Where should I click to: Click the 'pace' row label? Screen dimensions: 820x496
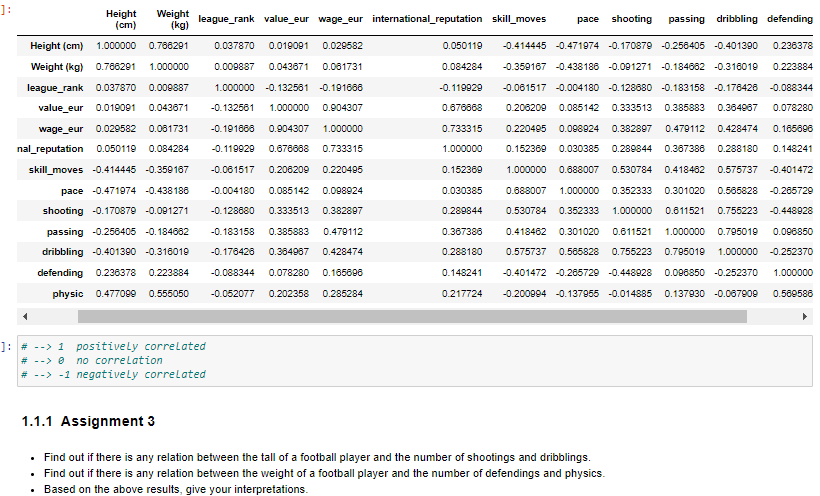pyautogui.click(x=72, y=191)
